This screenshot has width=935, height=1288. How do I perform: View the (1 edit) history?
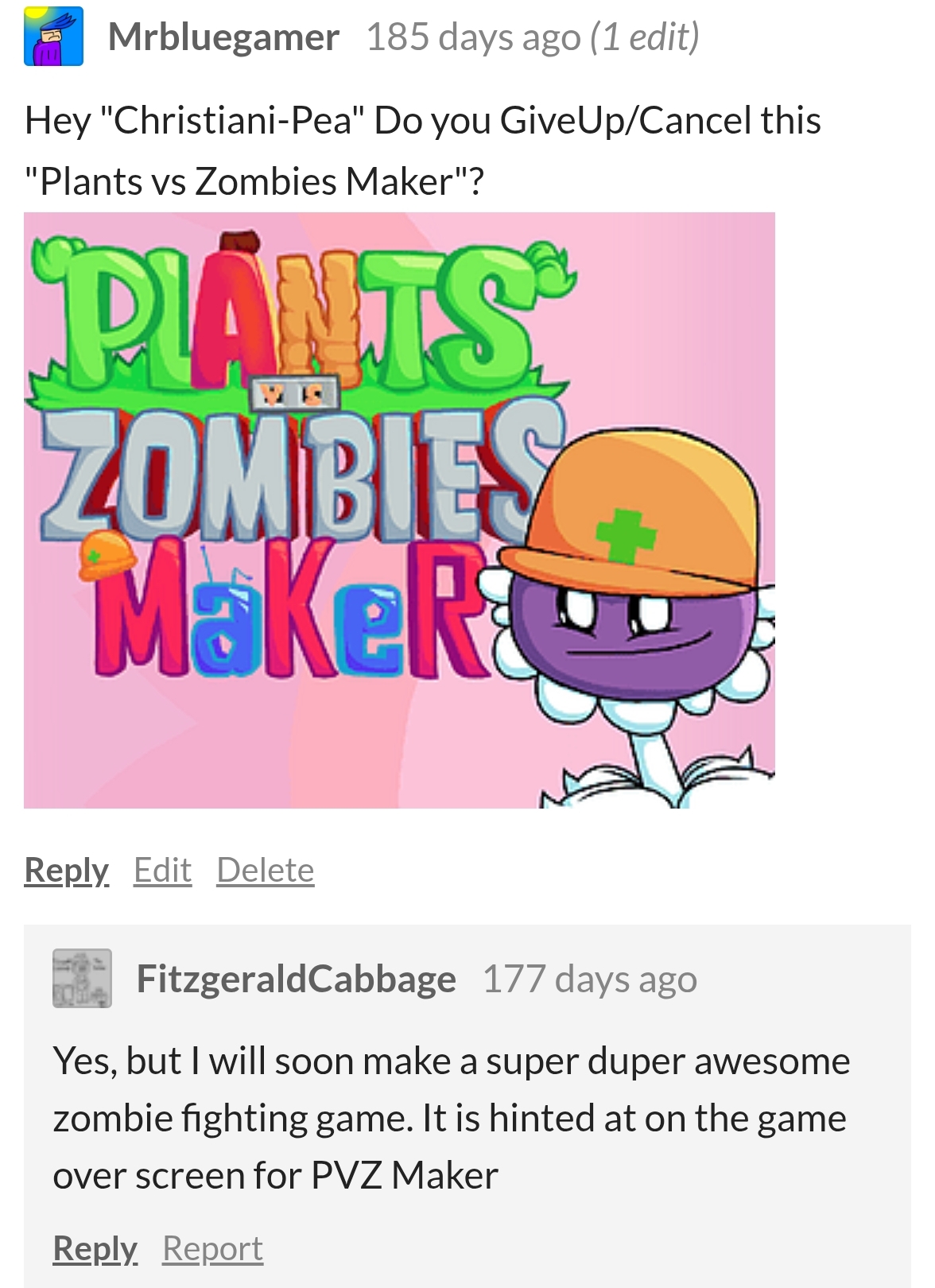coord(645,37)
